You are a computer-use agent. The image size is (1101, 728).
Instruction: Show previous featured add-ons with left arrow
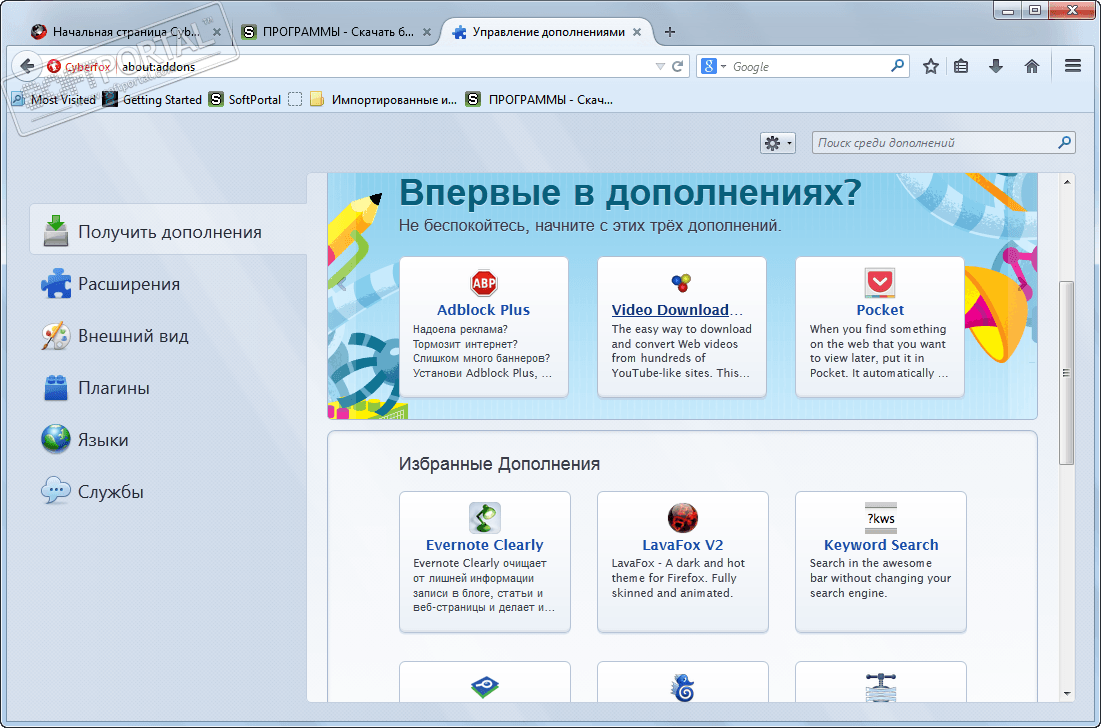tap(342, 284)
